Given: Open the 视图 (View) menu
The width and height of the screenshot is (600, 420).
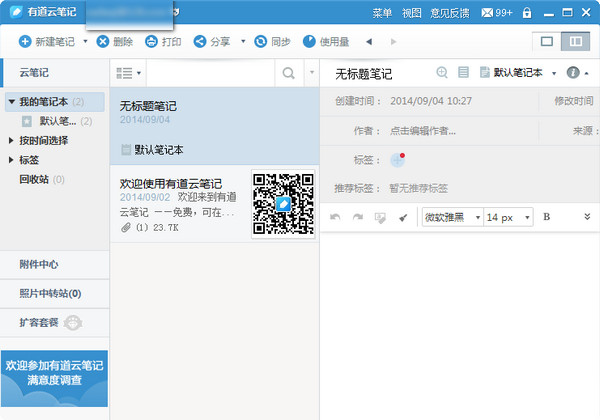Looking at the screenshot, I should pyautogui.click(x=411, y=13).
